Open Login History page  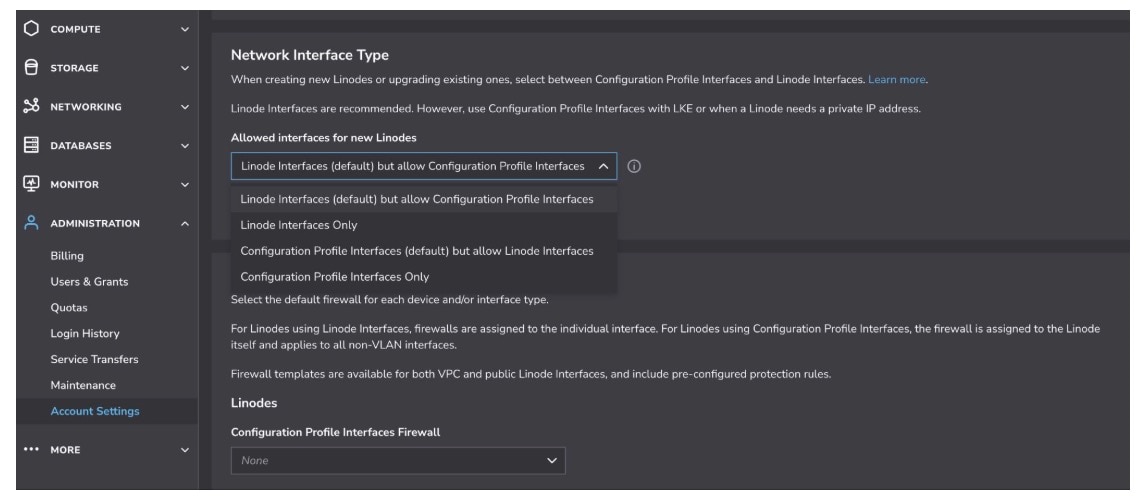point(85,333)
